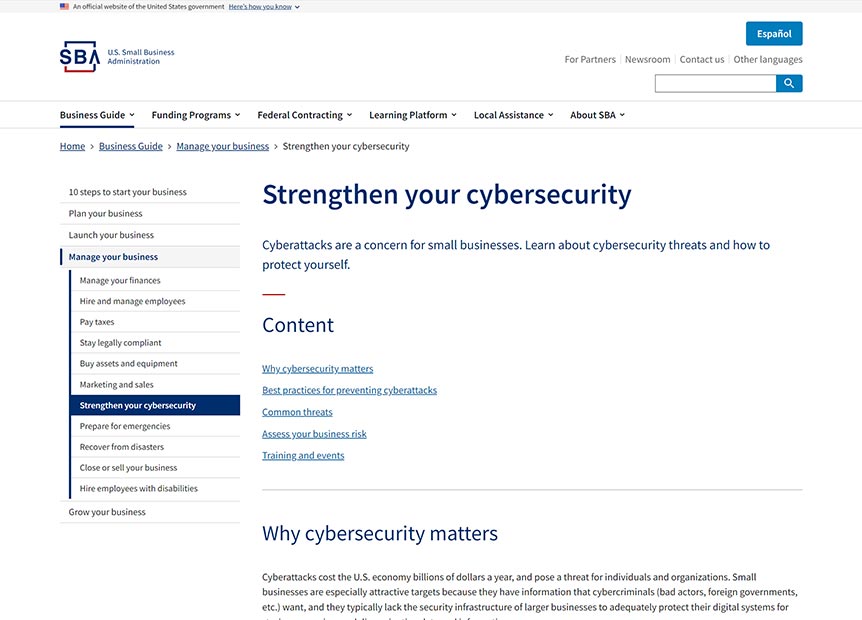The width and height of the screenshot is (862, 620).
Task: Expand the Learning Platform menu
Action: click(412, 115)
